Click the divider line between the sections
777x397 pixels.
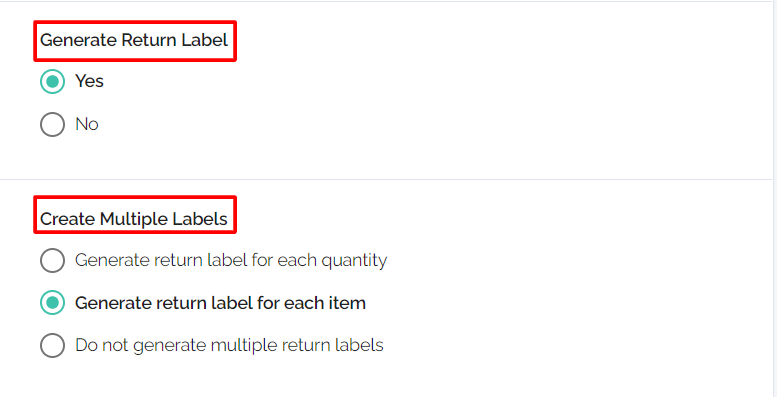[x=386, y=179]
